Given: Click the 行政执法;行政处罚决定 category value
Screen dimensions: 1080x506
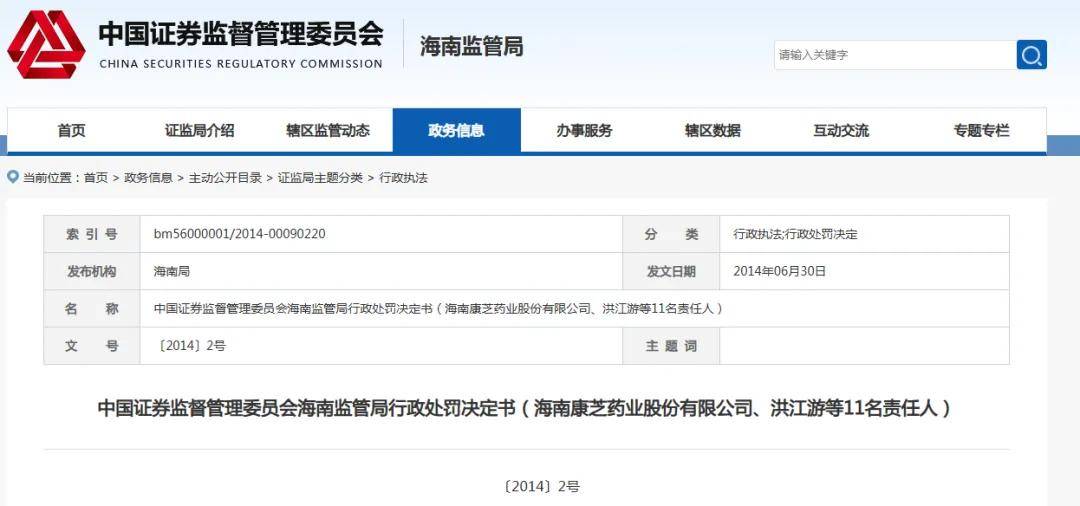Looking at the screenshot, I should click(796, 234).
